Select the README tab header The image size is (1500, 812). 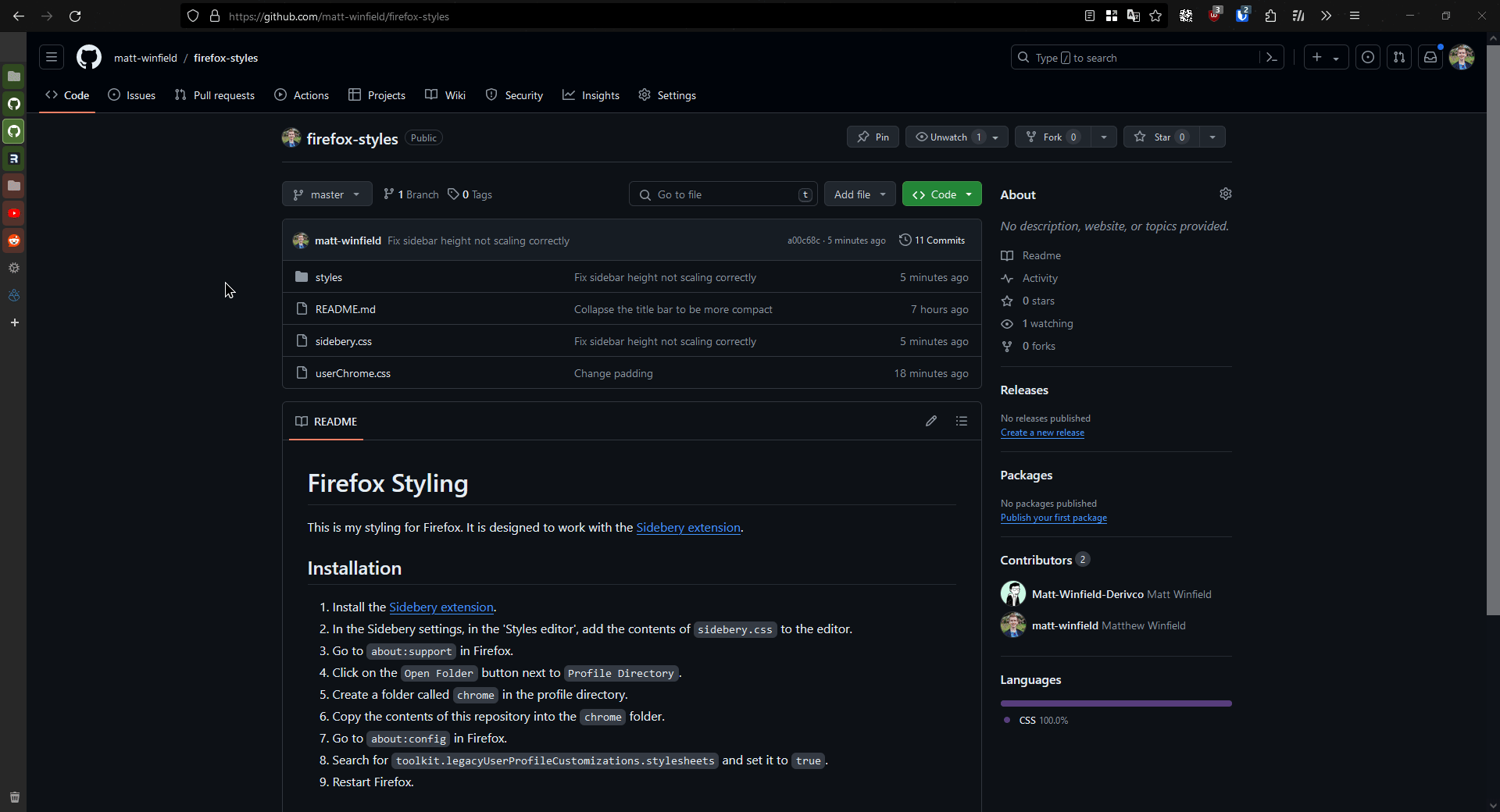(327, 421)
